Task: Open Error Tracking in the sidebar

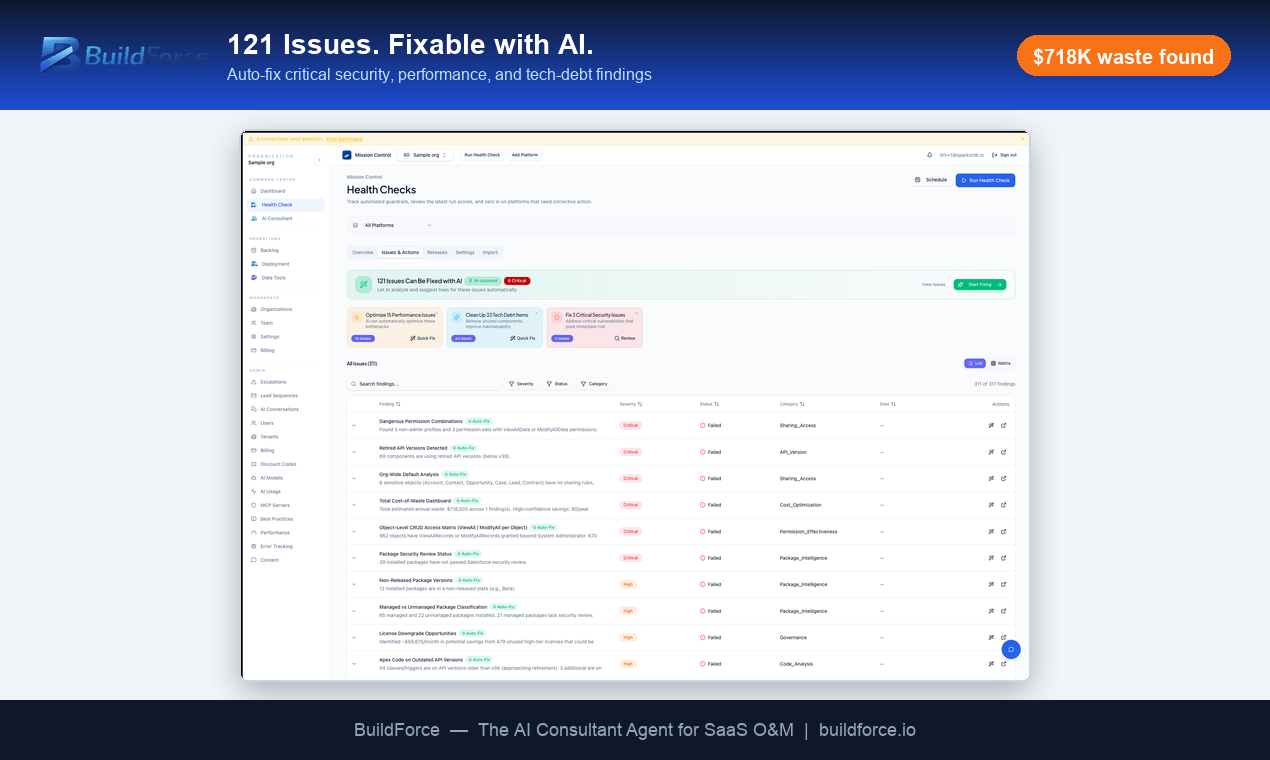Action: (x=276, y=546)
